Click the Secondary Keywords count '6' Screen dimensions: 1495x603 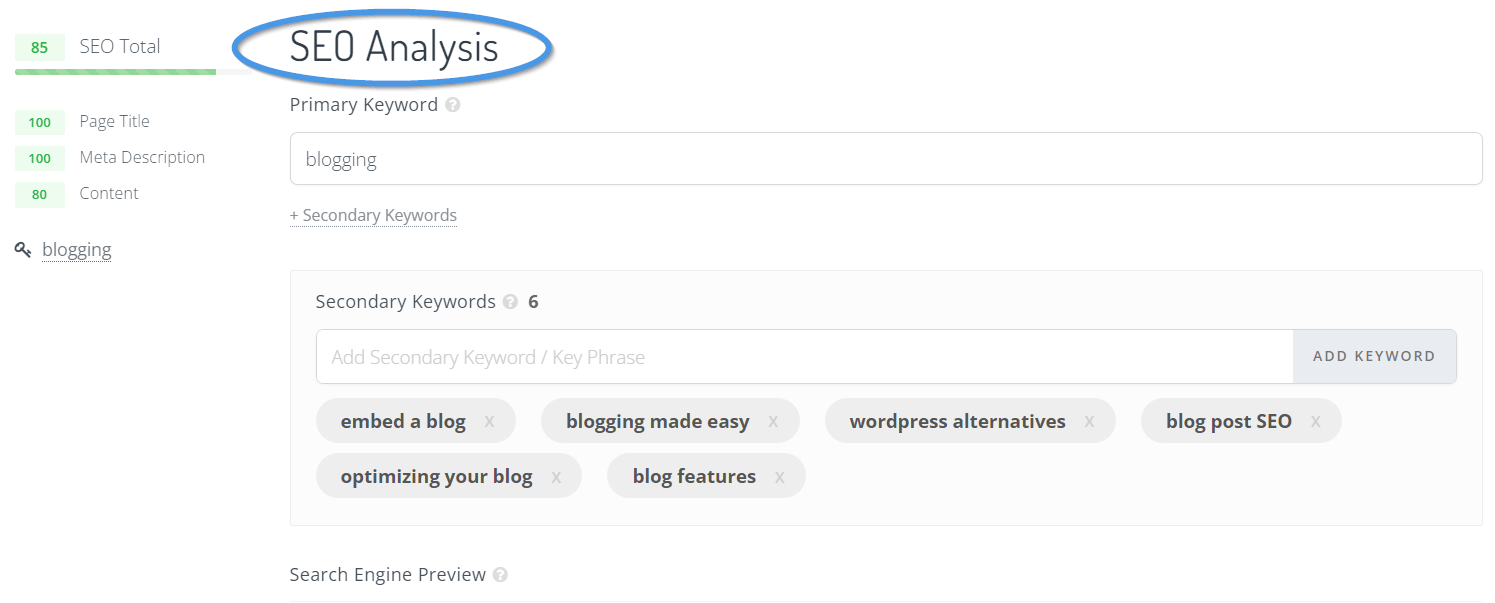[533, 302]
